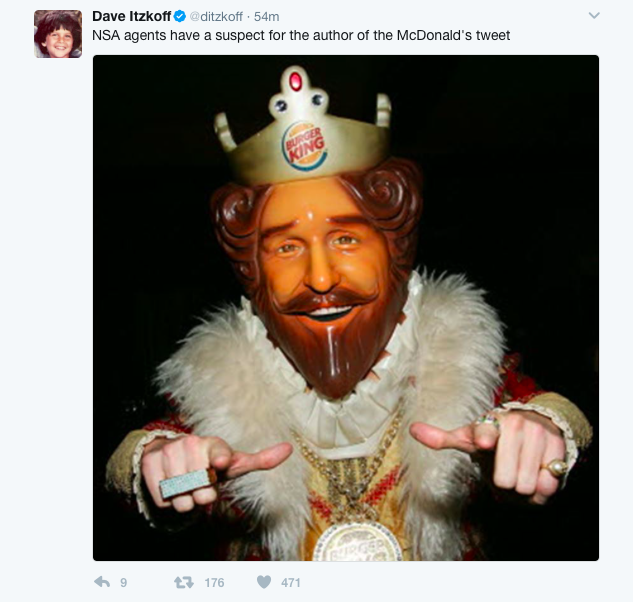
Task: Click the like count 471
Action: 290,582
